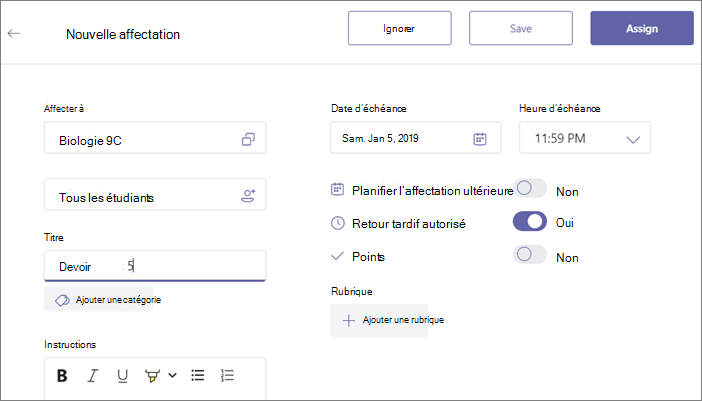The height and width of the screenshot is (401, 702).
Task: Click Ajouter une rubrique button
Action: coord(379,320)
